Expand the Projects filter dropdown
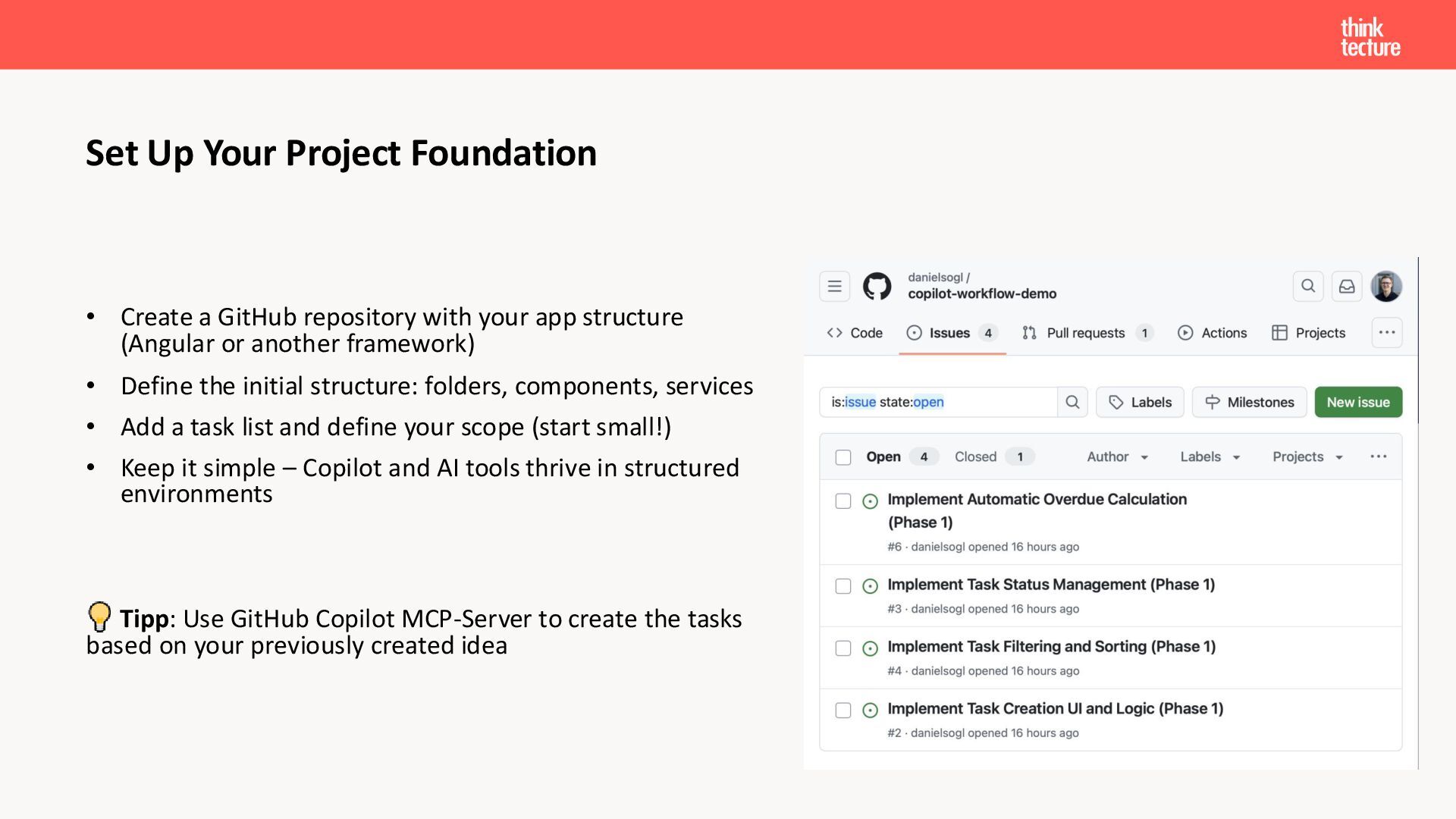Viewport: 1456px width, 819px height. tap(1307, 457)
